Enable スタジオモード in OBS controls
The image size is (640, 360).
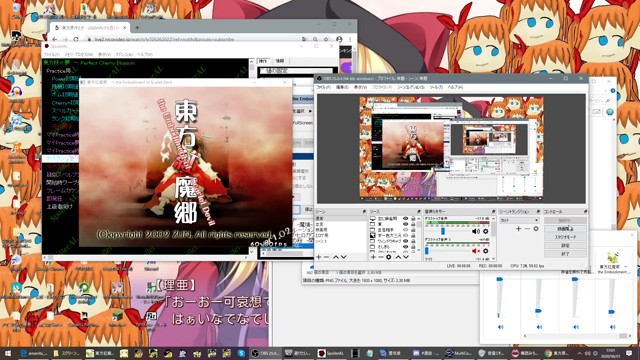565,237
